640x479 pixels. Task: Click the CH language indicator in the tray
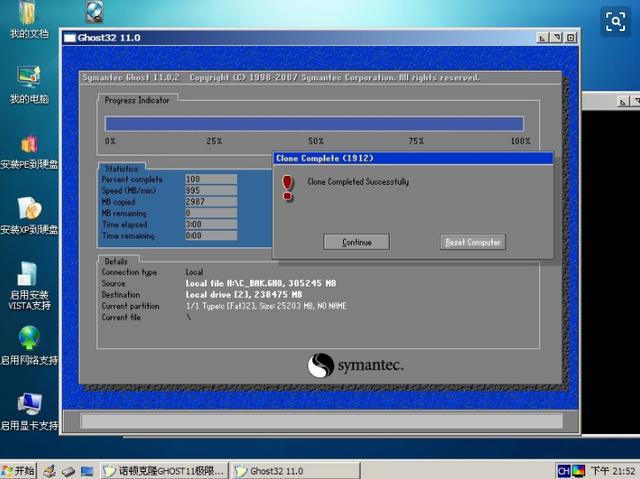[x=564, y=470]
